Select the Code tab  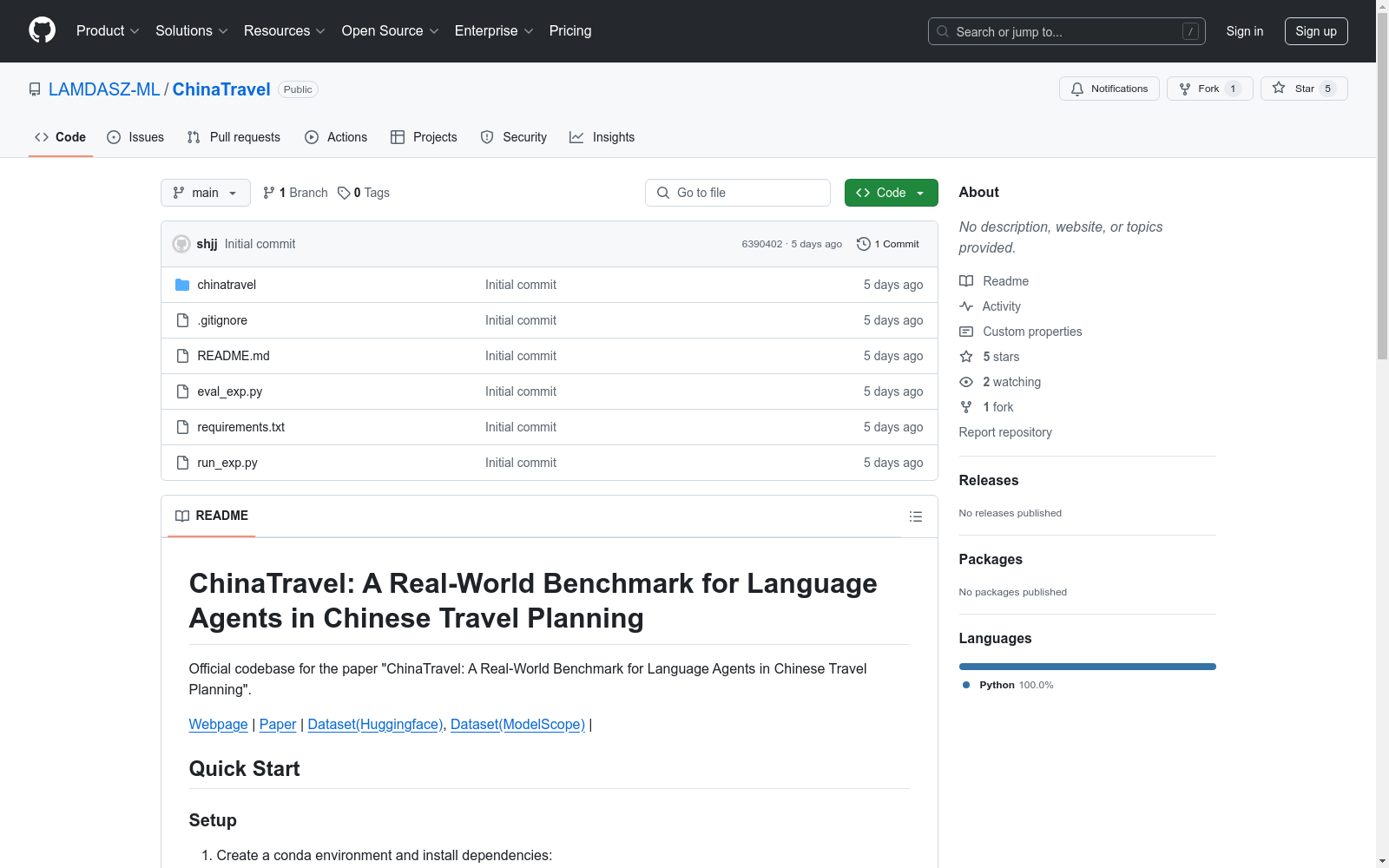tap(60, 137)
